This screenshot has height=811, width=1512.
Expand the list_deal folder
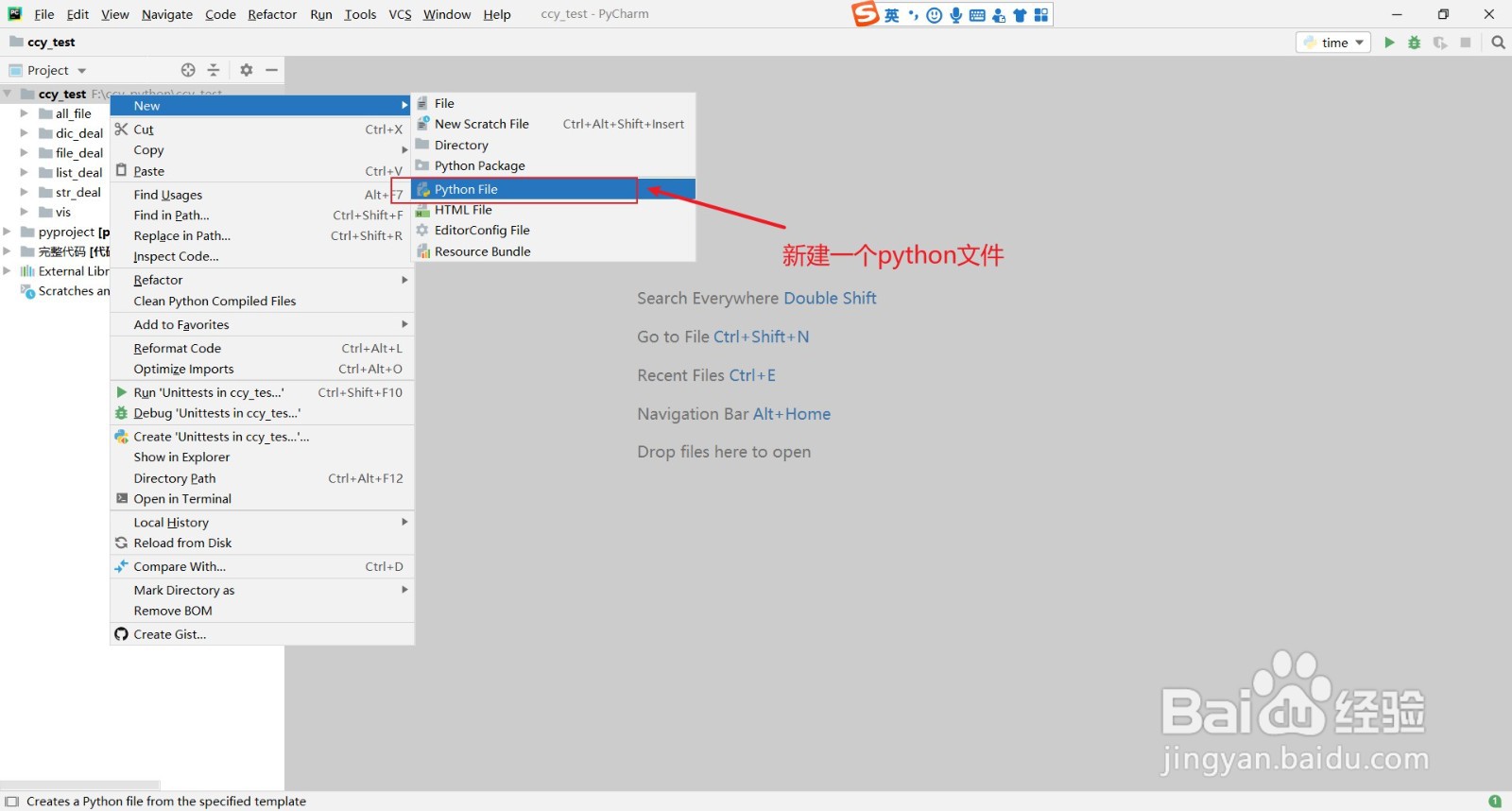click(25, 173)
